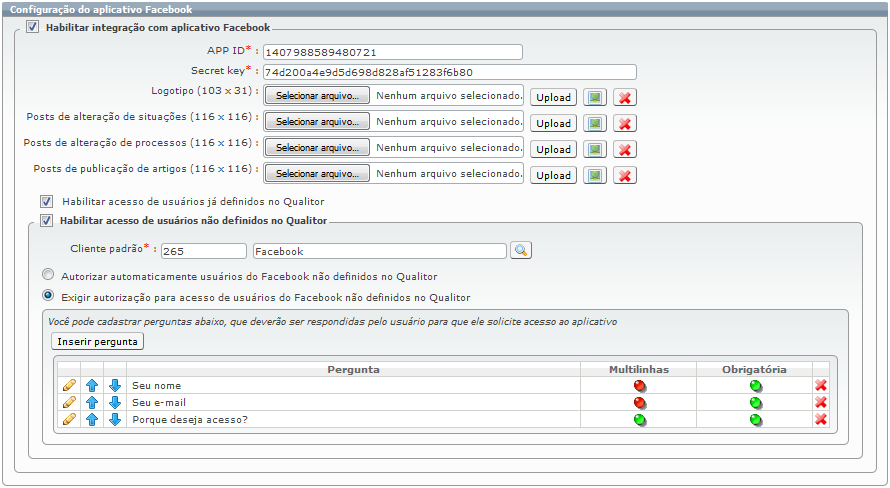Viewport: 890px width, 488px height.
Task: Uncheck 'Habilitar integração com aplicativo Facebook'
Action: 33,27
